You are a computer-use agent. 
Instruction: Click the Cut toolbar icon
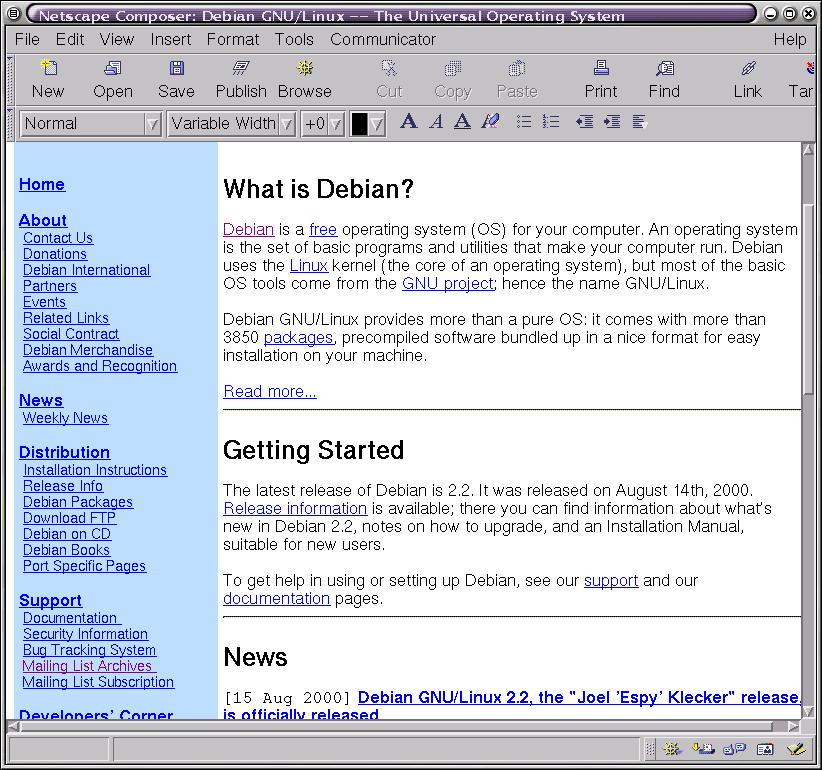390,68
